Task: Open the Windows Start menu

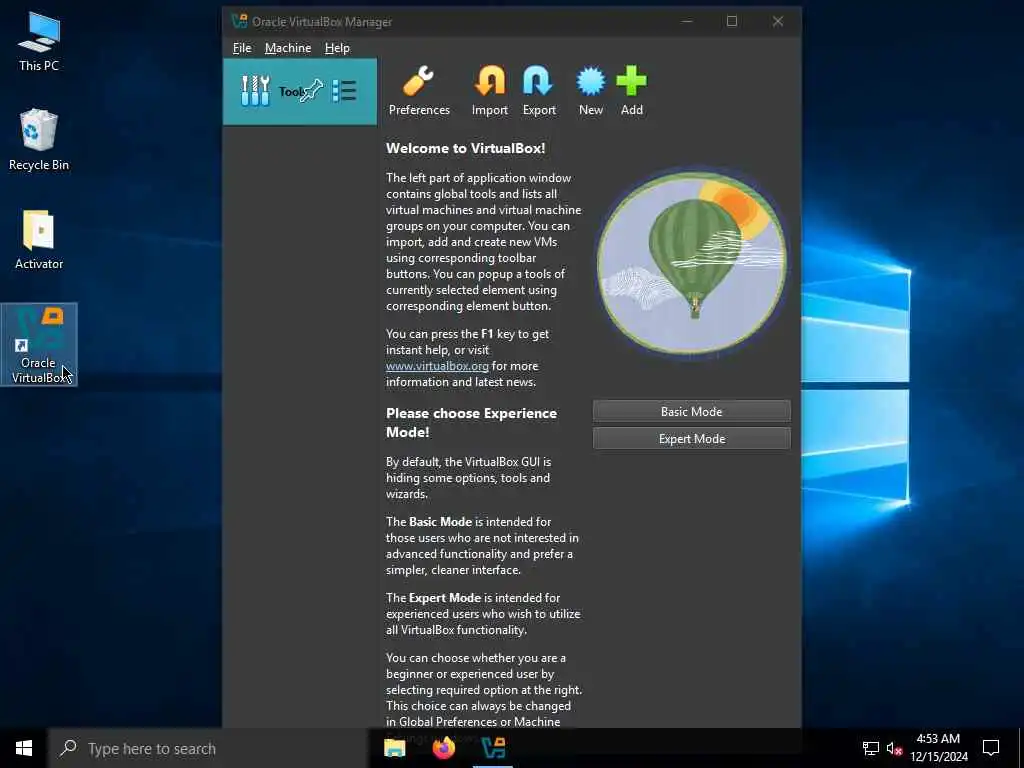Action: tap(24, 748)
